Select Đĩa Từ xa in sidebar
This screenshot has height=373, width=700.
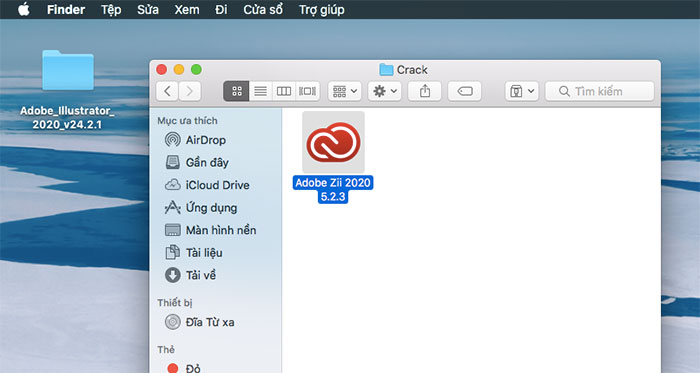tap(210, 322)
